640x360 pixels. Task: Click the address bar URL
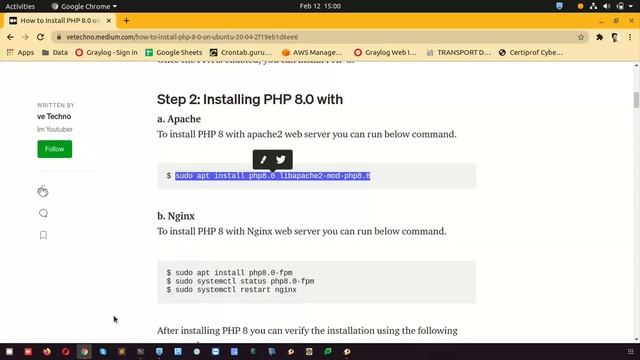coord(182,37)
